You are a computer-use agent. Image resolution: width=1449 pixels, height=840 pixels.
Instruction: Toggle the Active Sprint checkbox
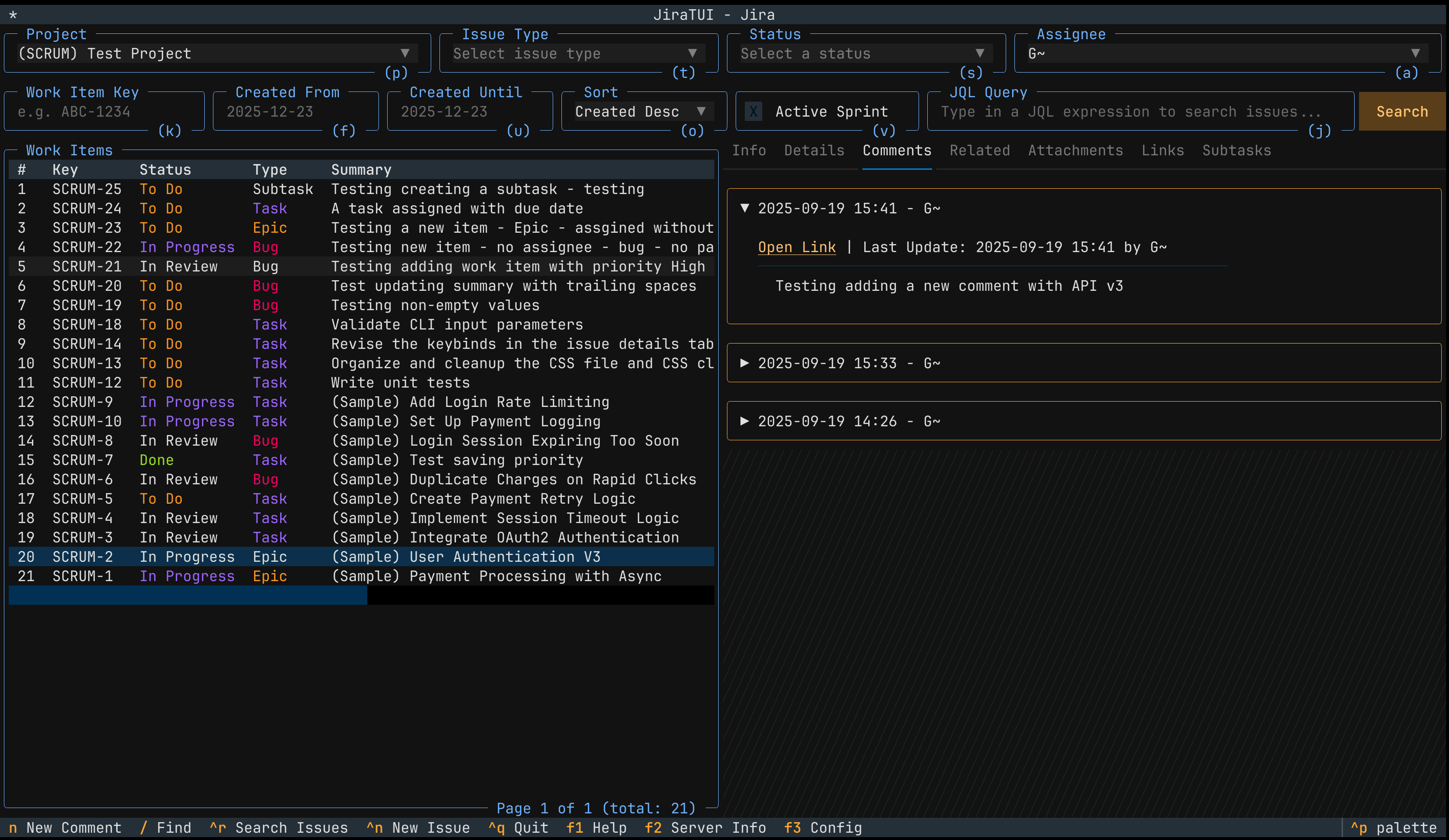(x=753, y=112)
